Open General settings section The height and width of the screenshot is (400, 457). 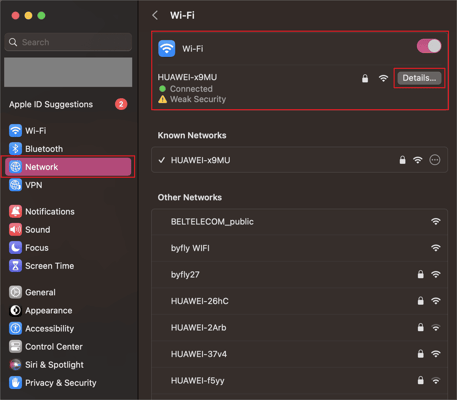[x=68, y=292]
